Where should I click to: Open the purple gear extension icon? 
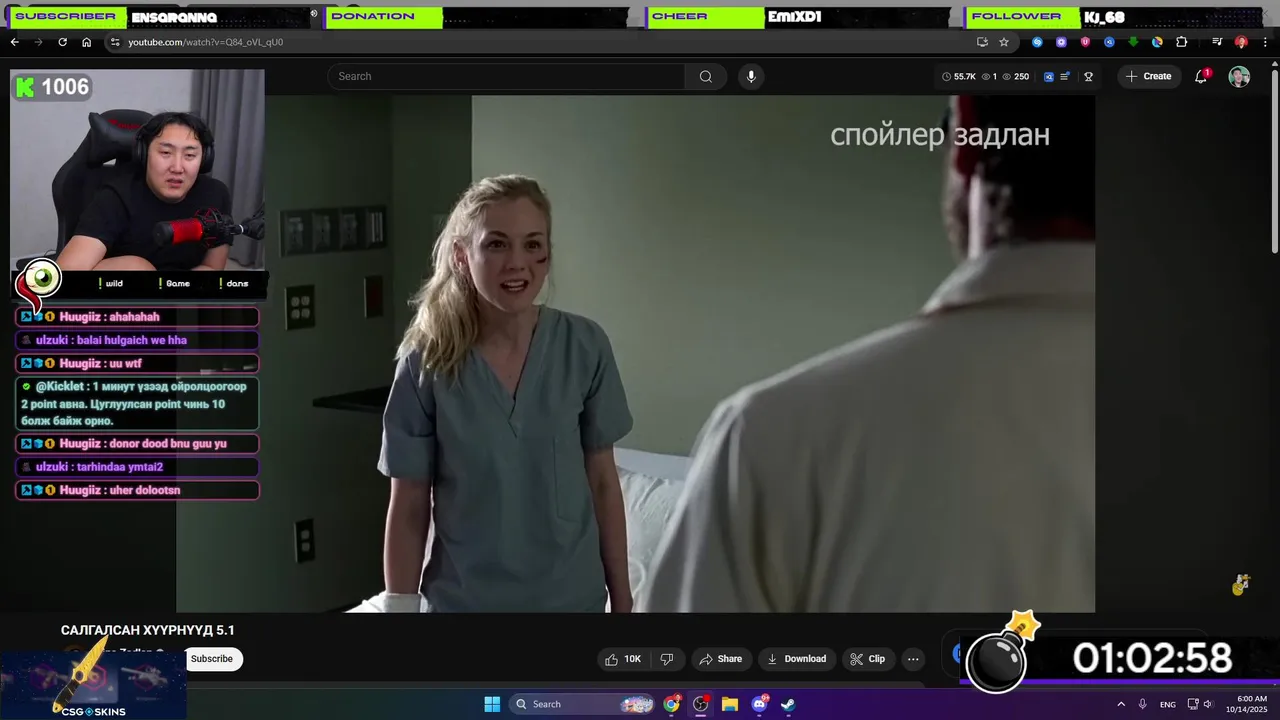click(x=1061, y=42)
